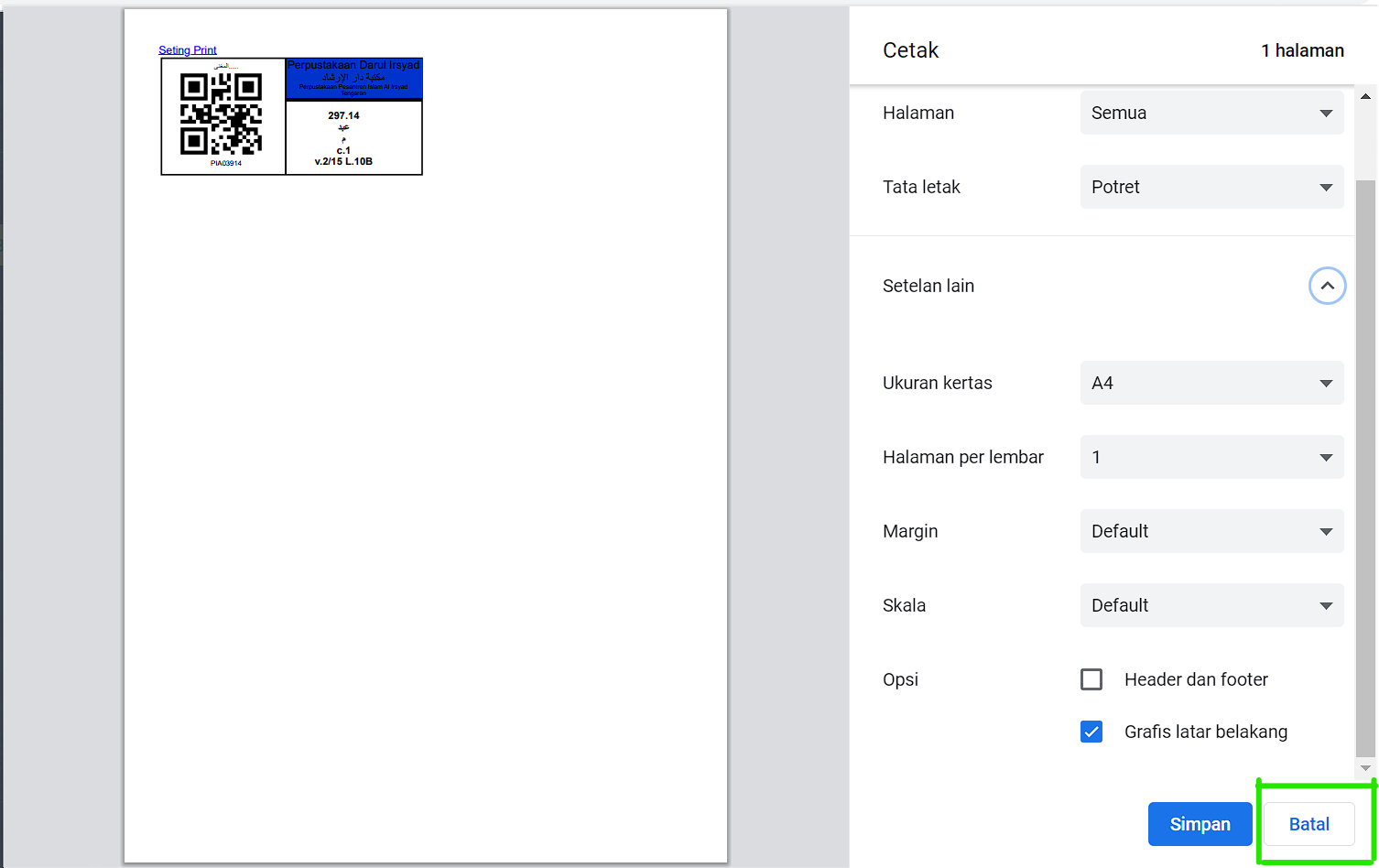
Task: Click the 297.14 call number text
Action: (343, 115)
